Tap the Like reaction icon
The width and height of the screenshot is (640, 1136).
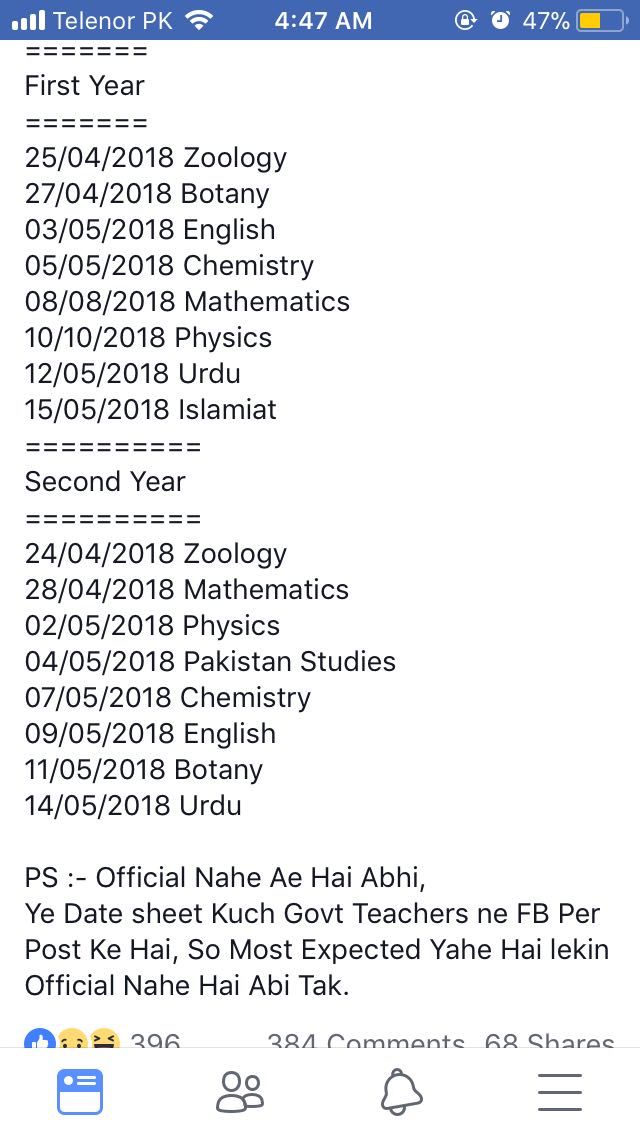38,1039
